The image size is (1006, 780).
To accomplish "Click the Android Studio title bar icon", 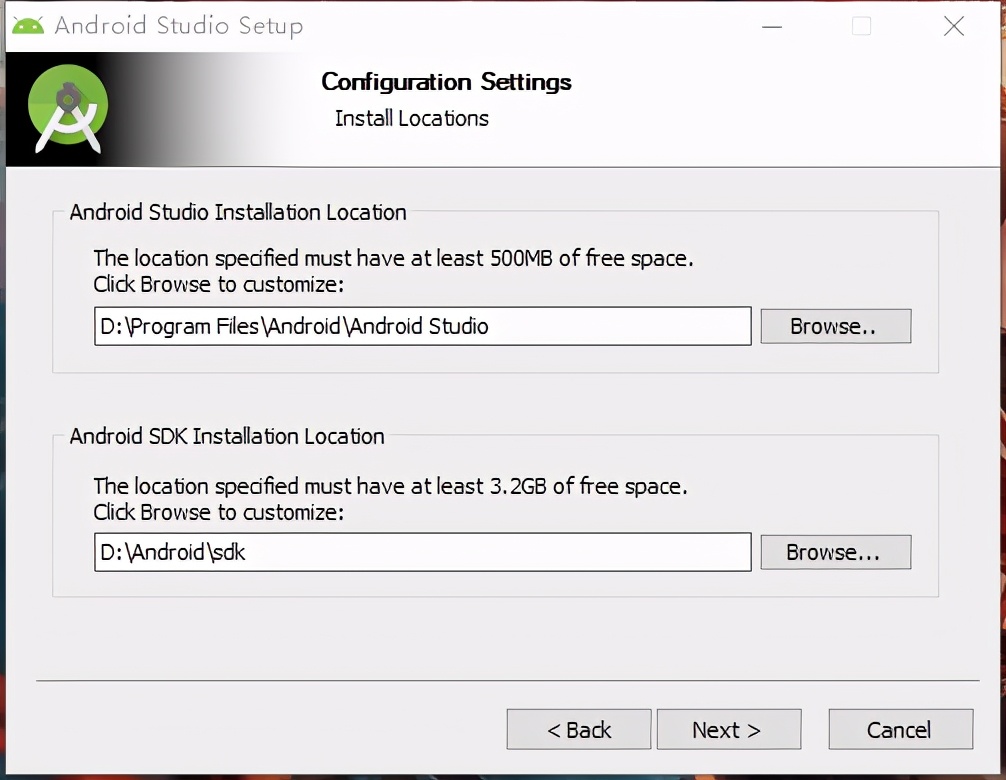I will (28, 26).
